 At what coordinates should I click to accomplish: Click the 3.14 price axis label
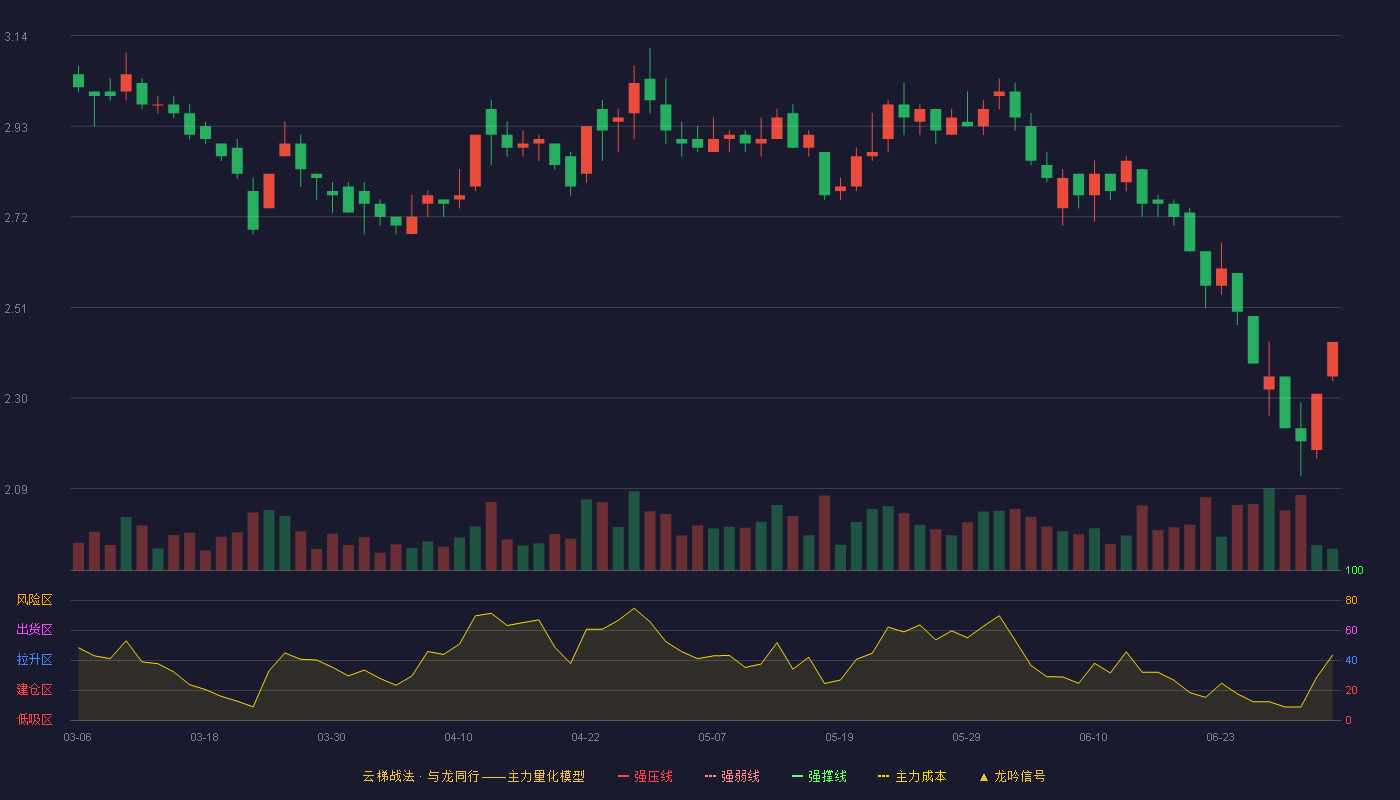(x=16, y=37)
